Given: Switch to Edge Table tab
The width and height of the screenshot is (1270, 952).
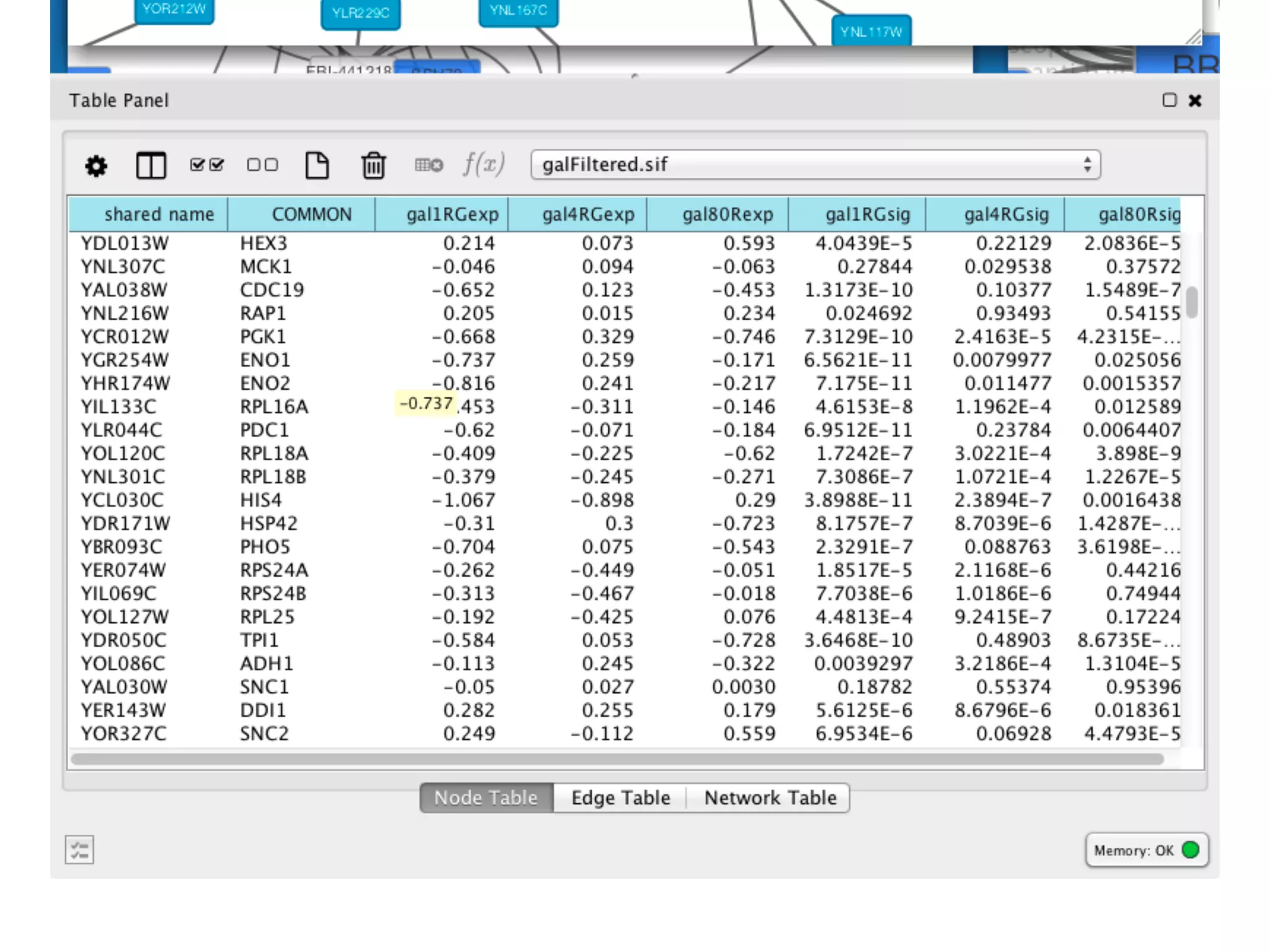Looking at the screenshot, I should click(620, 798).
